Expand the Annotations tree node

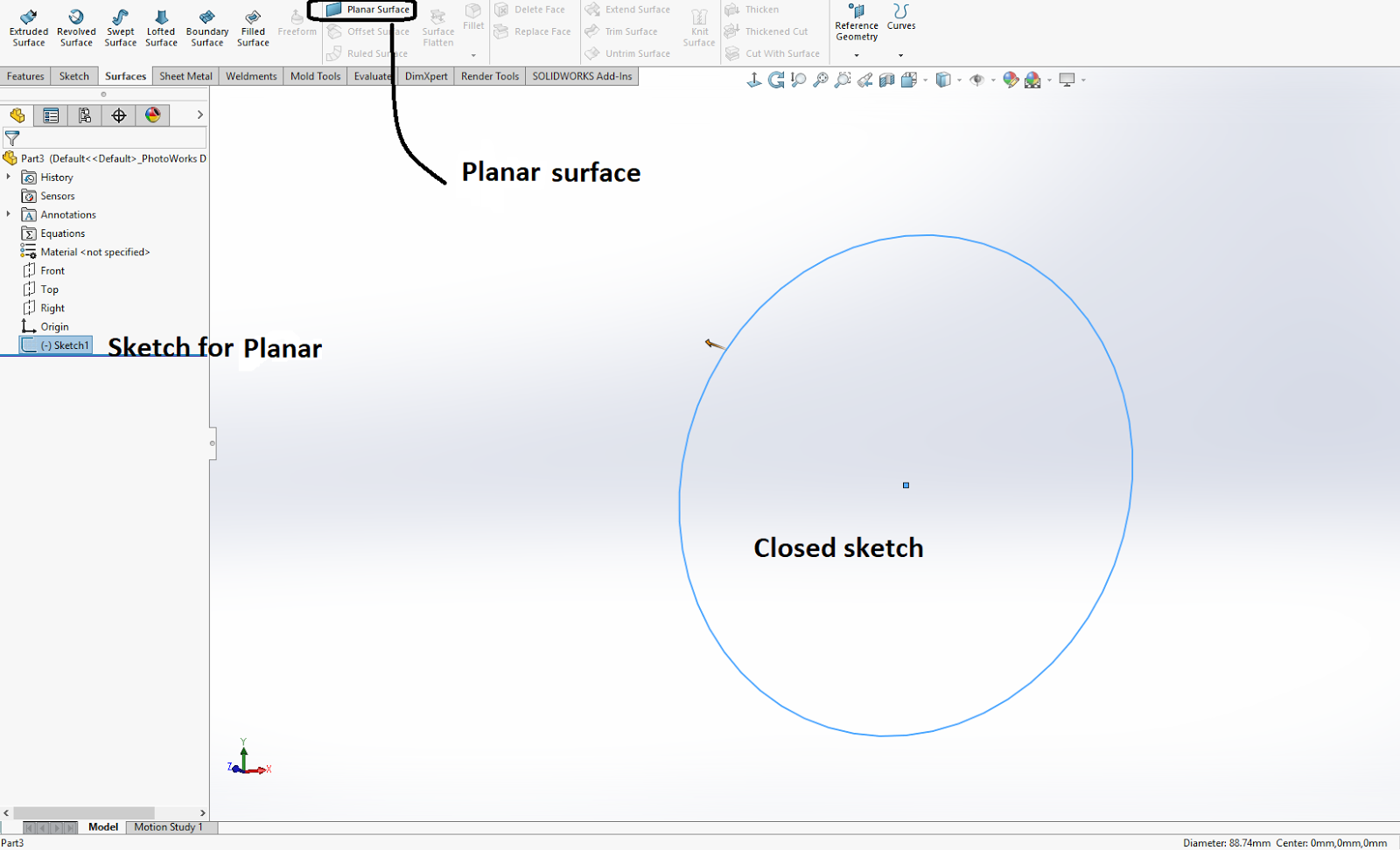click(x=8, y=214)
